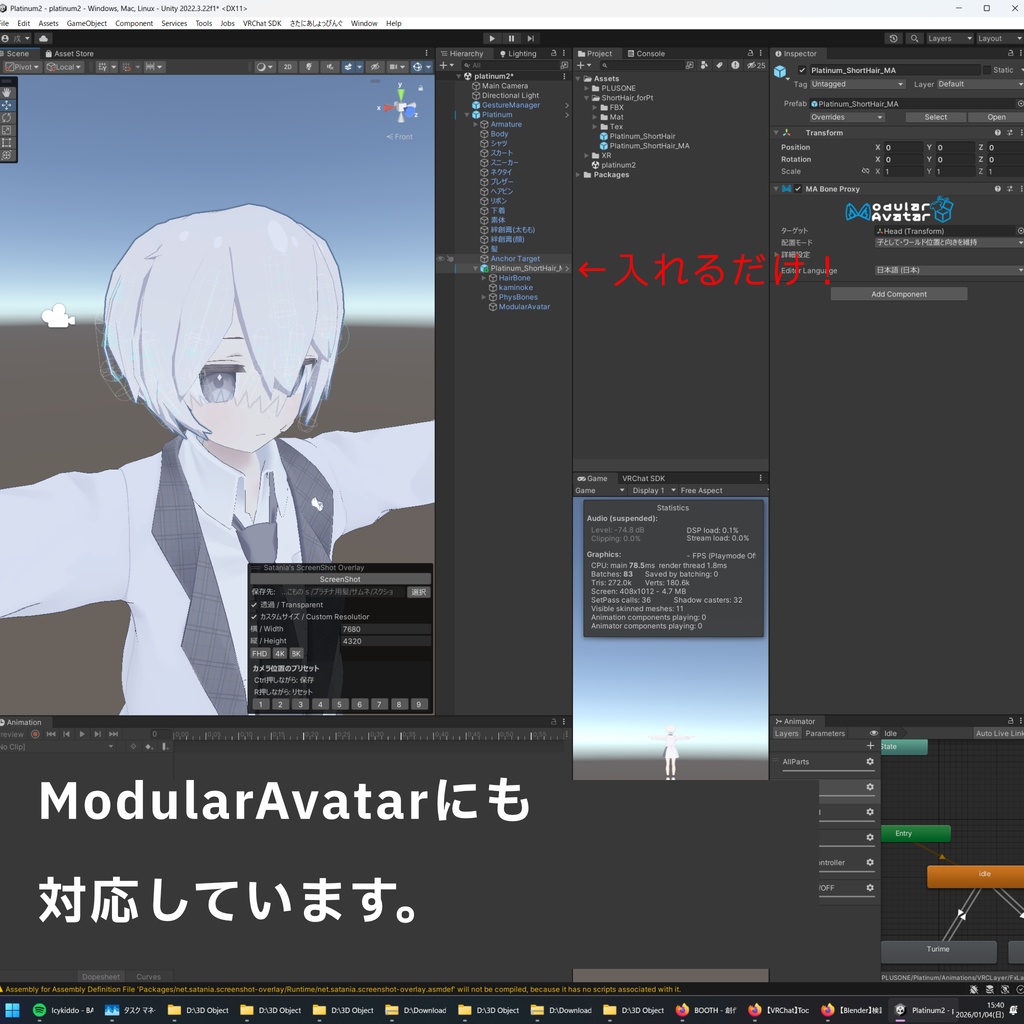Mute scene audio using the speaker toolbar icon

pos(329,66)
